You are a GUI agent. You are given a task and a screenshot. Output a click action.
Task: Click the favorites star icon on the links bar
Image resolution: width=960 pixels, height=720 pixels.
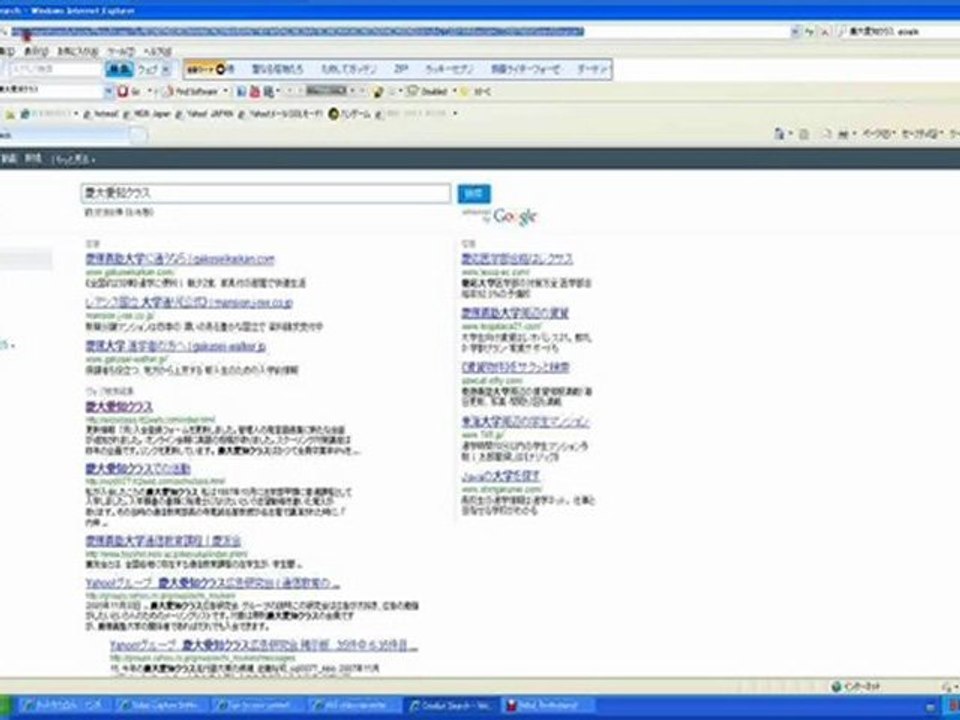pyautogui.click(x=10, y=114)
